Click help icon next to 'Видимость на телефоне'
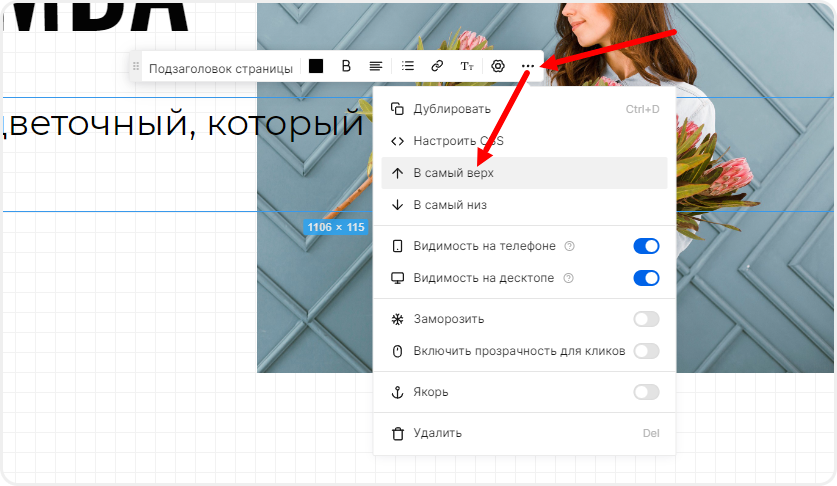 (x=570, y=246)
